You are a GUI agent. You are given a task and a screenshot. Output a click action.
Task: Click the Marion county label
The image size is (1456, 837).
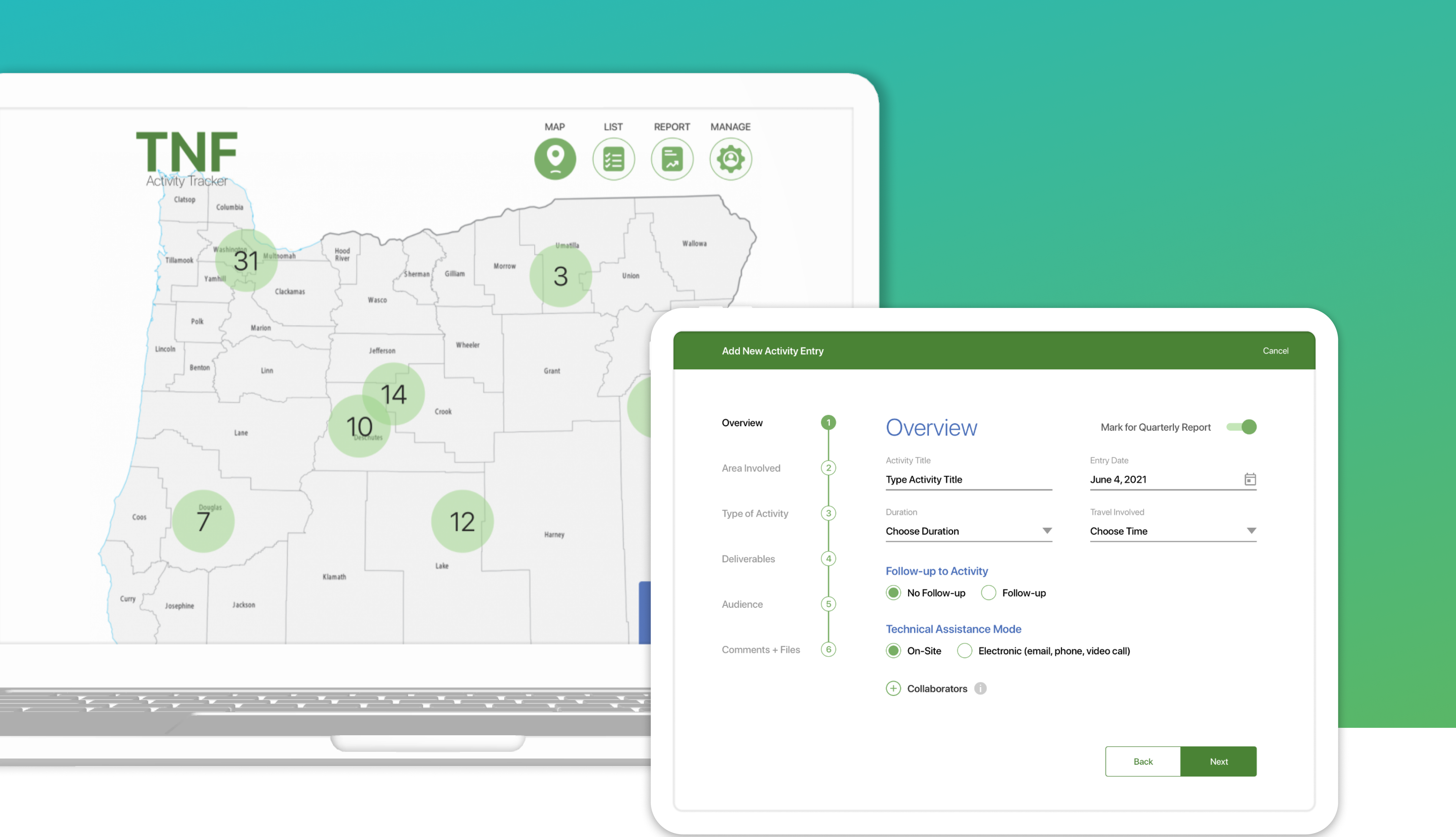tap(261, 328)
